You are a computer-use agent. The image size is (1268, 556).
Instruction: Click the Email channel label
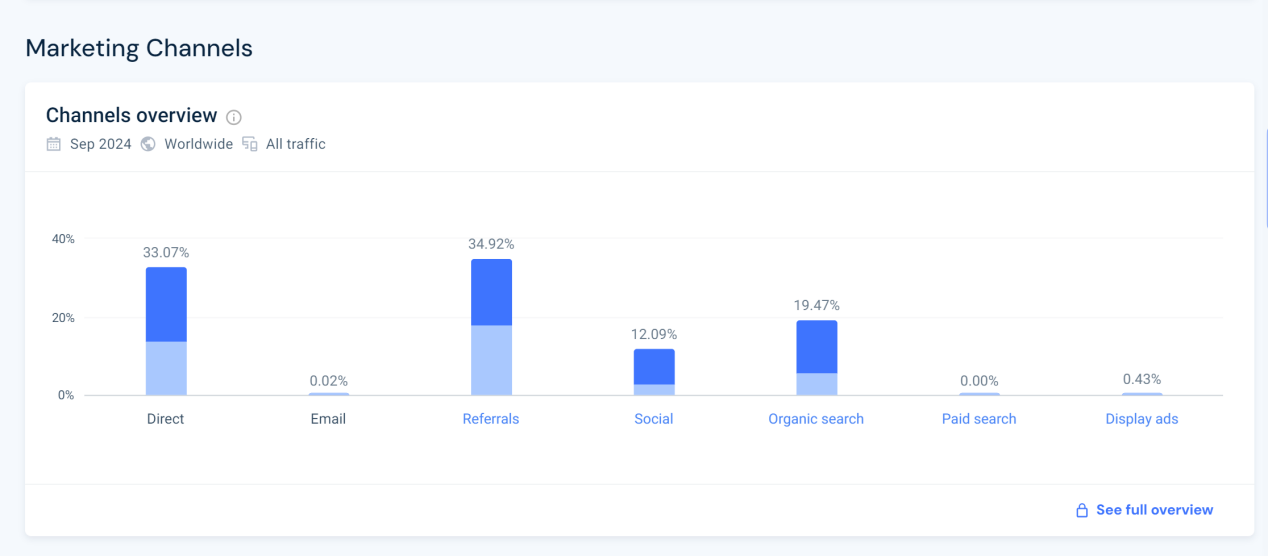328,419
